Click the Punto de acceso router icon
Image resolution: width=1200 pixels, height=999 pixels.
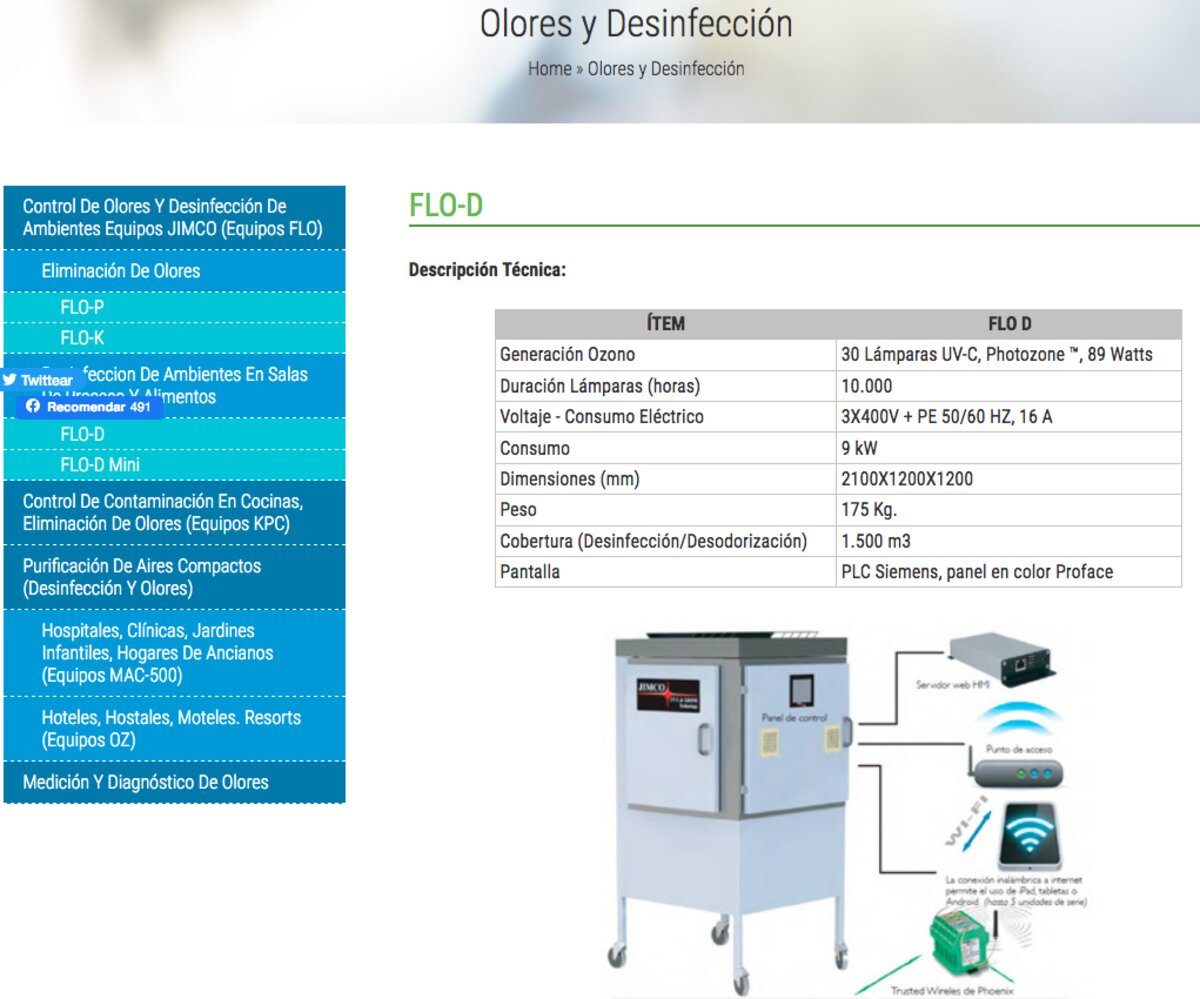click(1015, 770)
